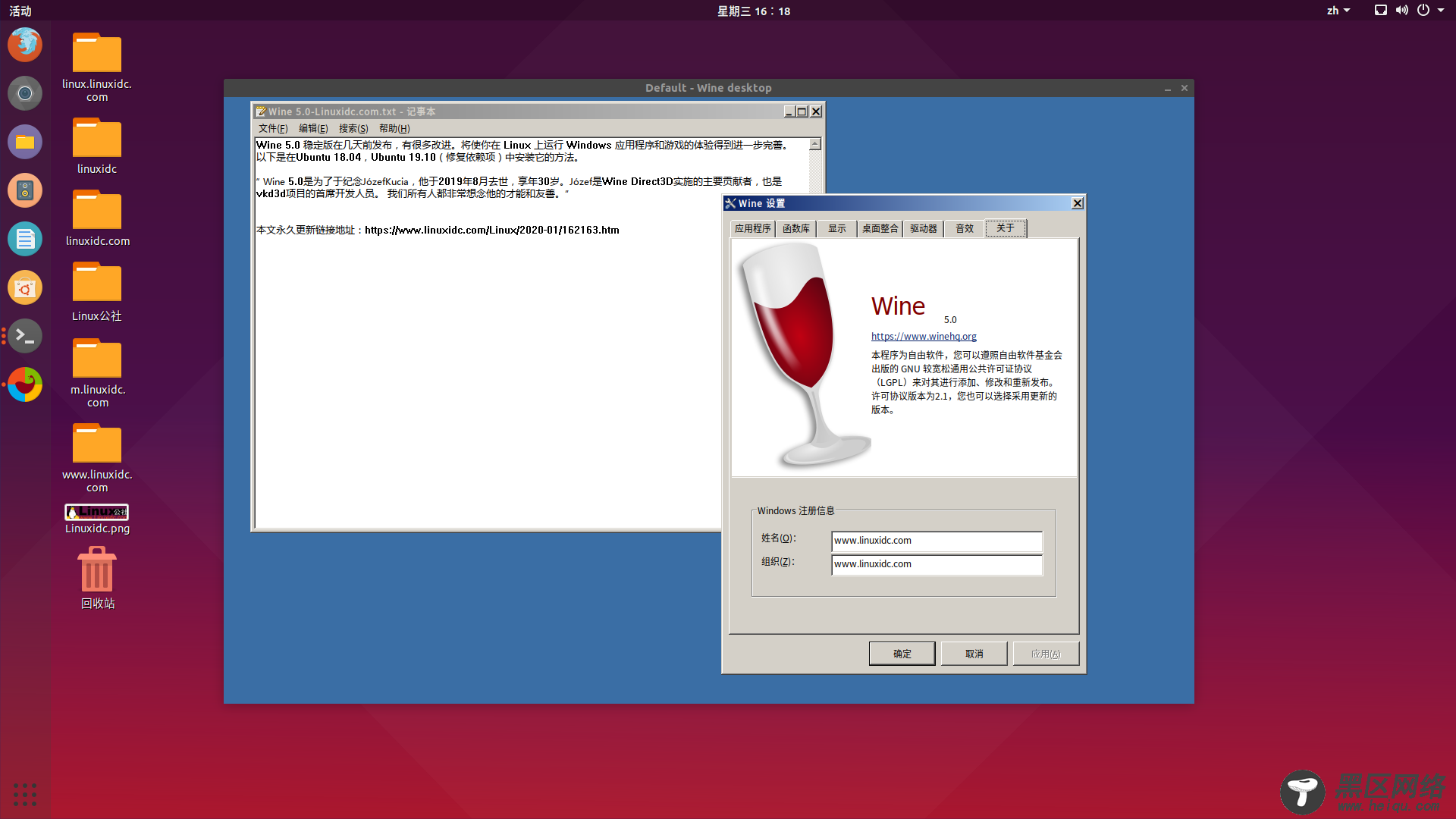1456x819 pixels.
Task: Close the Default - Wine desktop window
Action: pos(1185,88)
